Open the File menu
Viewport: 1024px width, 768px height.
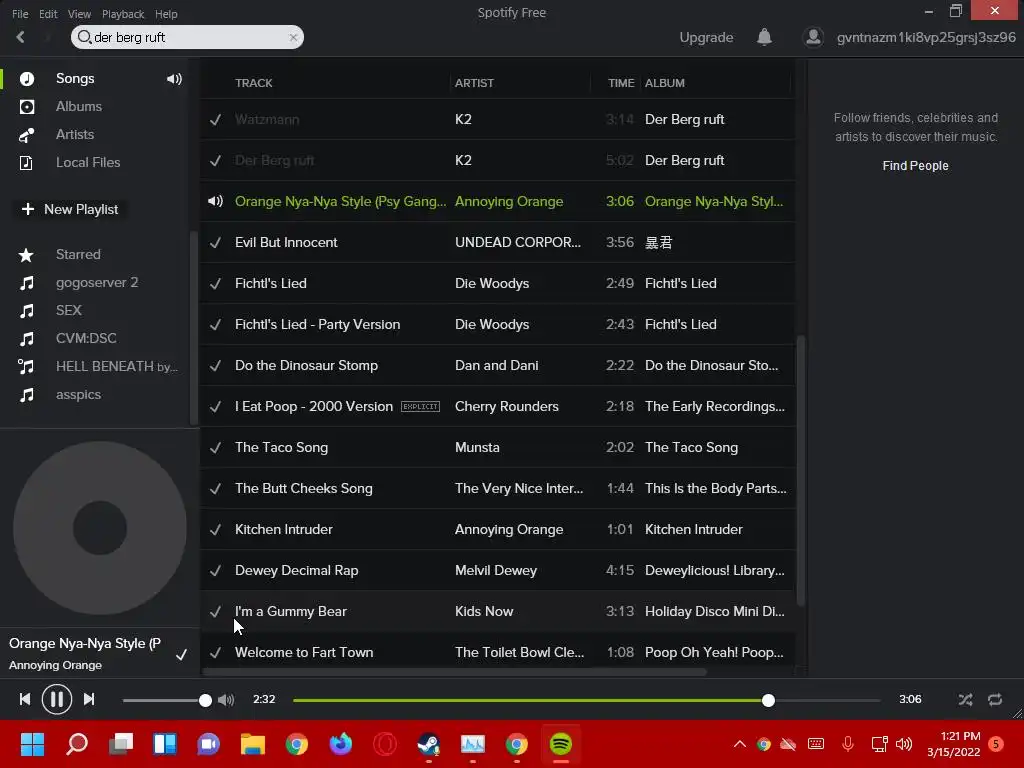pyautogui.click(x=20, y=14)
